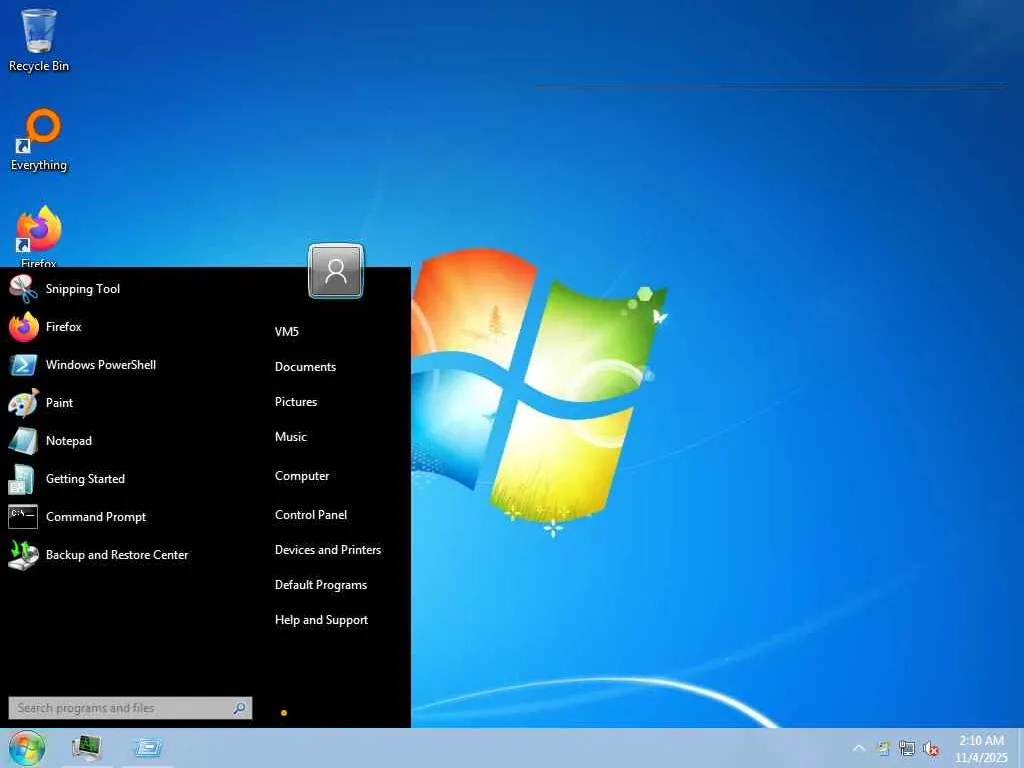Screen dimensions: 1024x768
Task: Open VM5 user folder
Action: click(x=287, y=332)
